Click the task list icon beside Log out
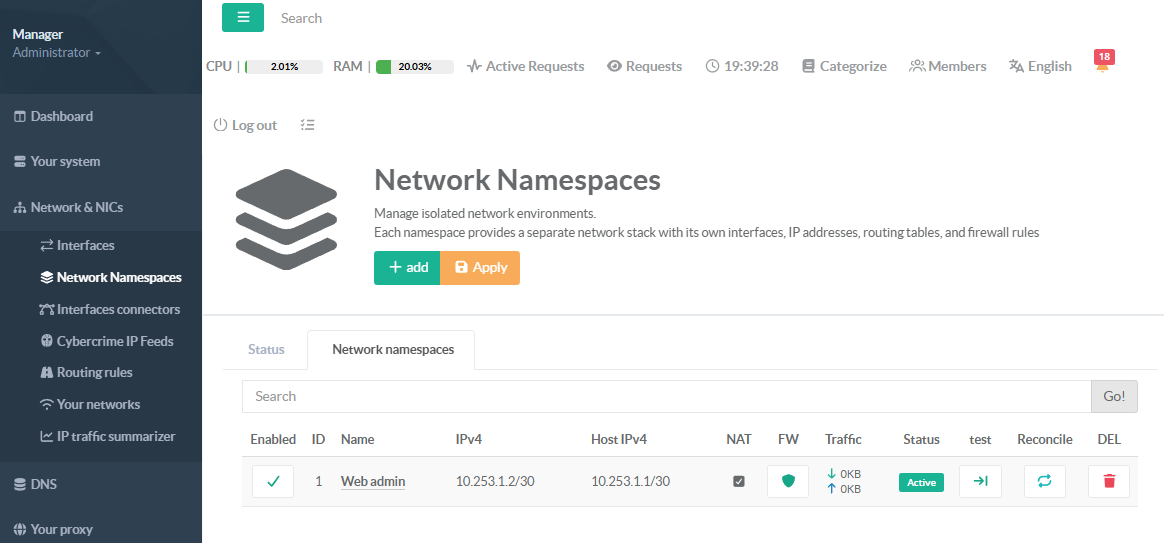This screenshot has width=1164, height=543. coord(308,125)
